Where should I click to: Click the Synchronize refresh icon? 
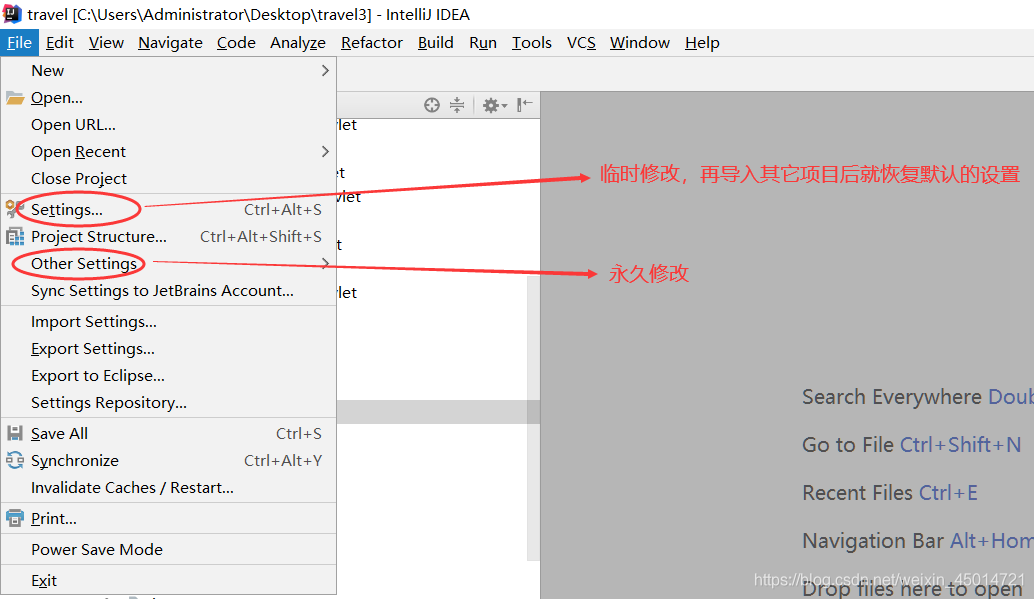click(x=15, y=460)
